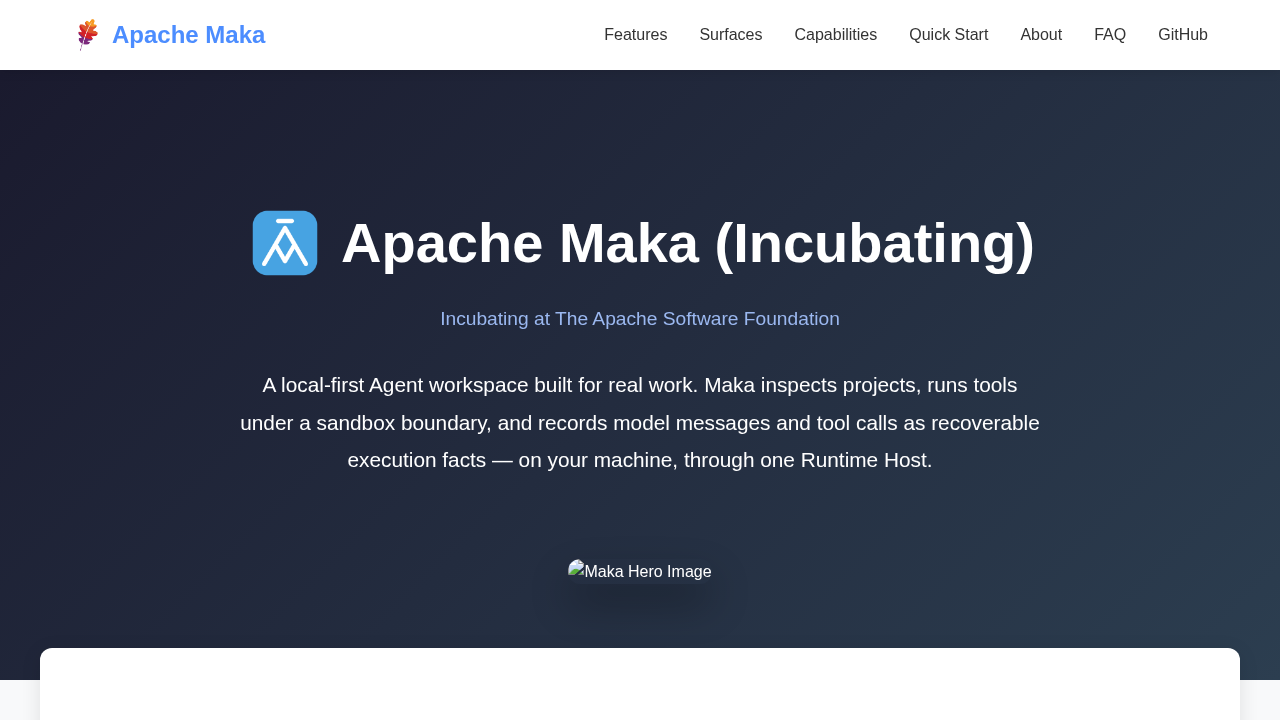Image resolution: width=1280 pixels, height=720 pixels.
Task: Click 'Incubating at The Apache Software Foundation' text
Action: click(x=640, y=319)
